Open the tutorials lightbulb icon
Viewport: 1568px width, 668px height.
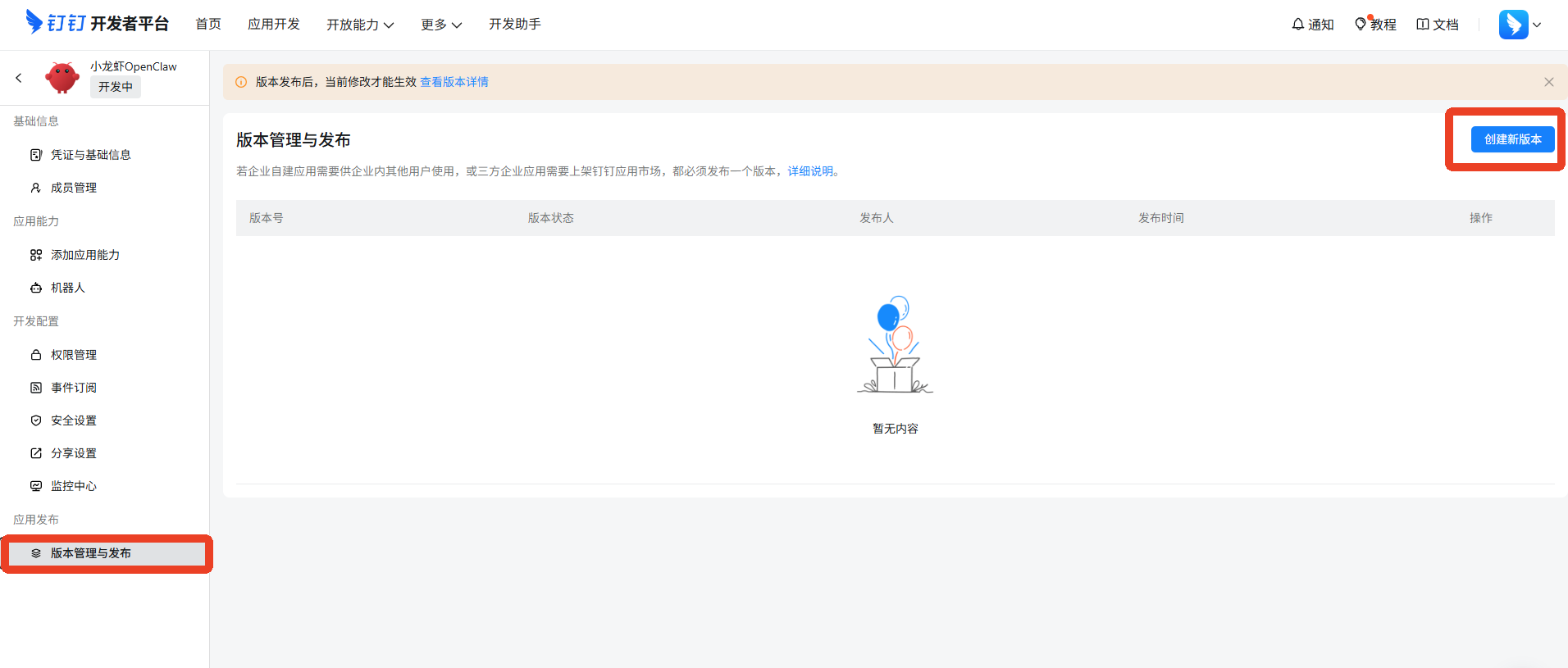pos(1361,25)
